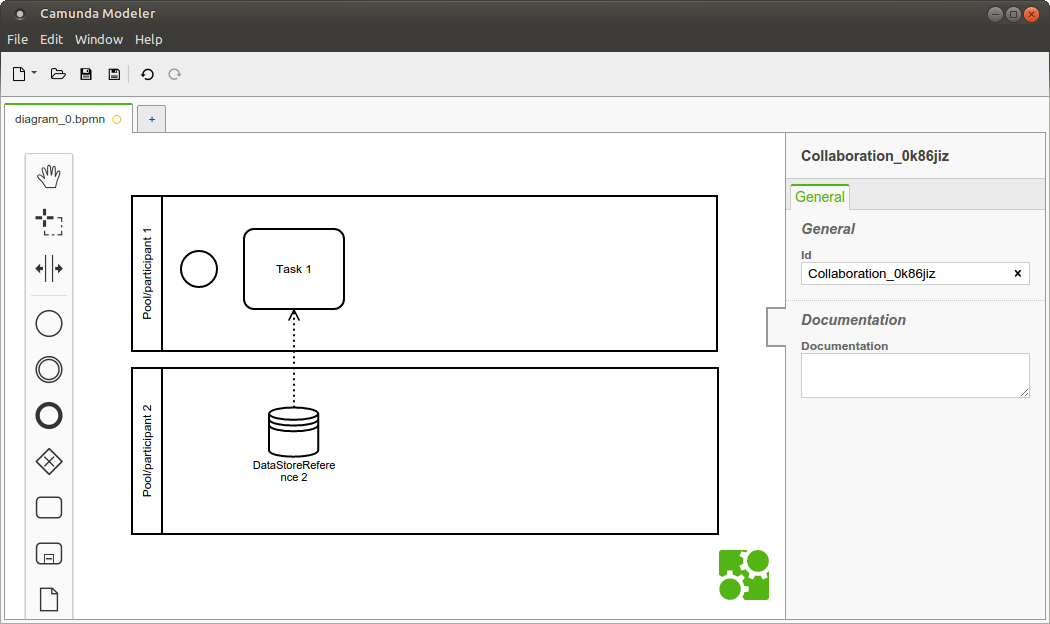Screen dimensions: 1050x624
Task: Select the Pool/participant 1 label
Action: coord(147,273)
